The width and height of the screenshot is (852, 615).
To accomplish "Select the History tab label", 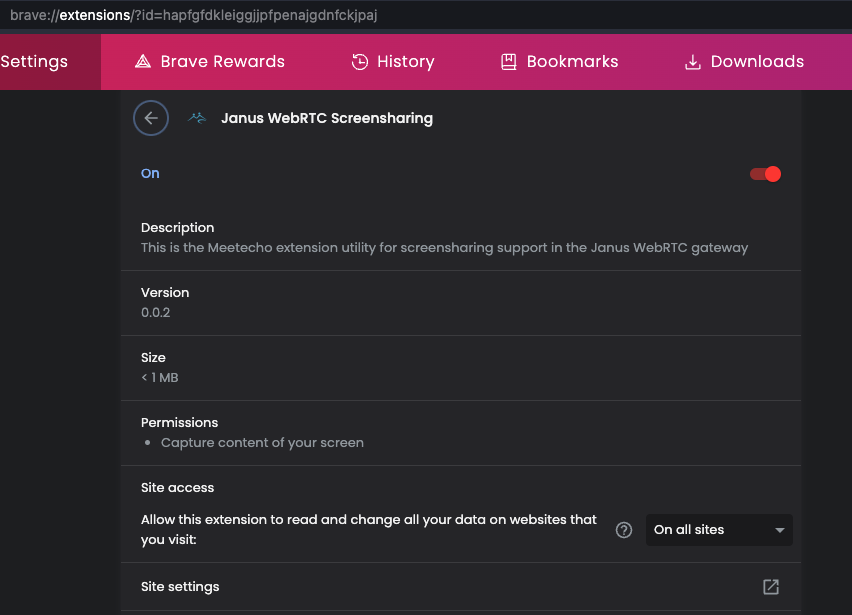I will click(405, 62).
